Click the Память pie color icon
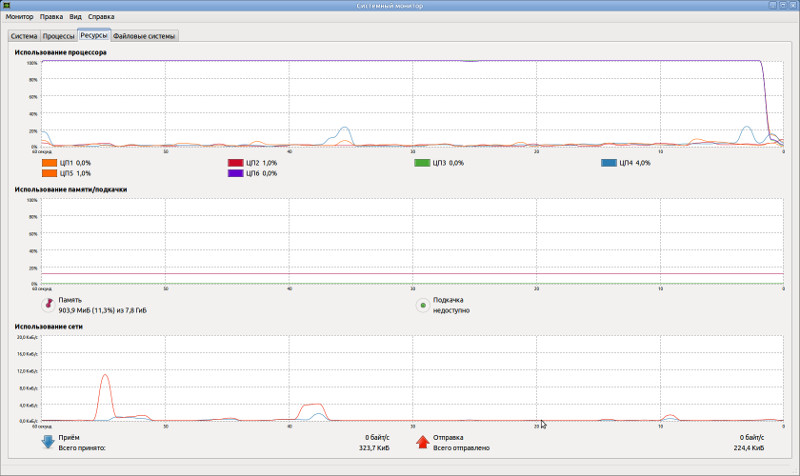The width and height of the screenshot is (800, 476). coord(48,305)
